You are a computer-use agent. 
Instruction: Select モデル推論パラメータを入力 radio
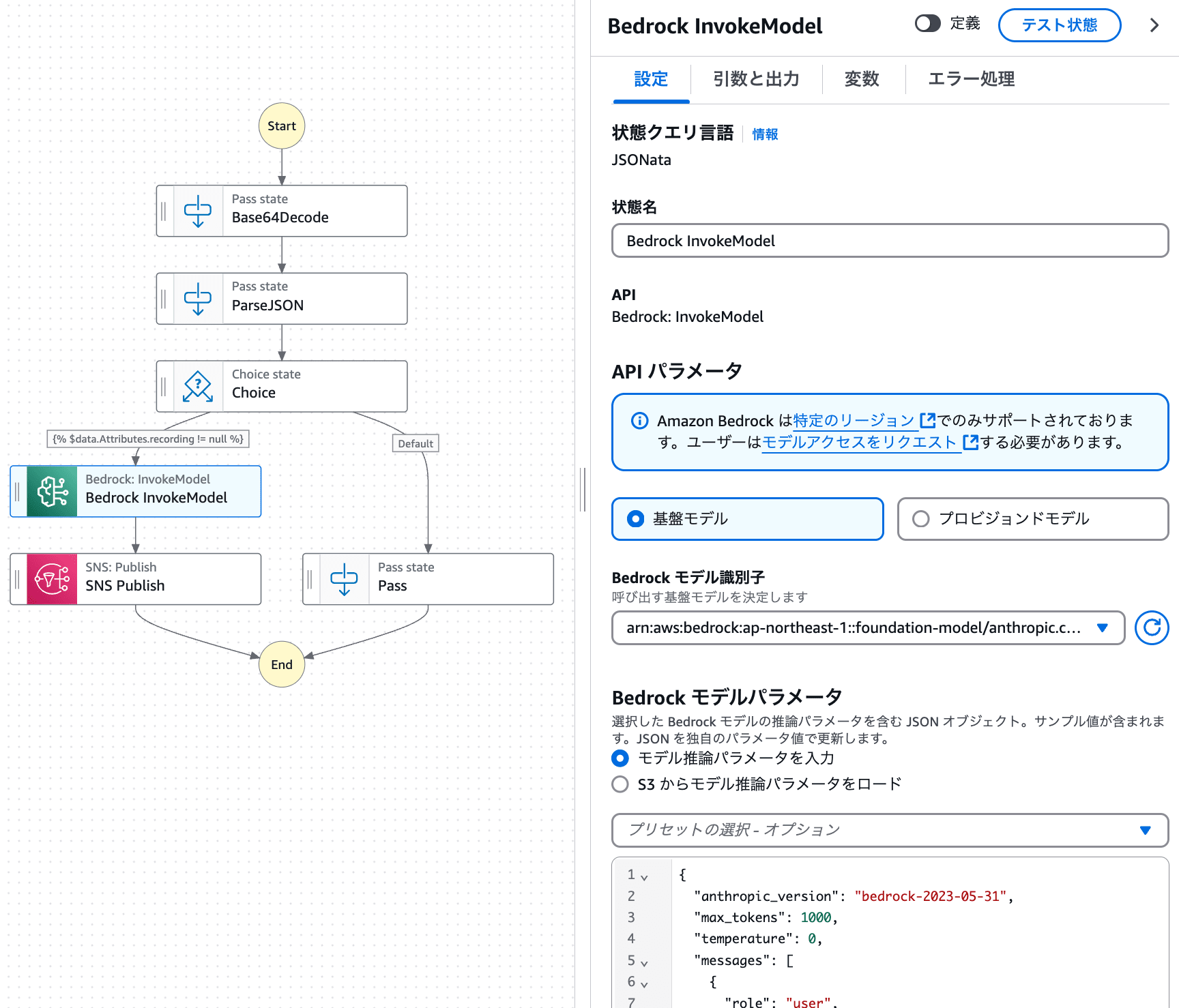point(620,758)
